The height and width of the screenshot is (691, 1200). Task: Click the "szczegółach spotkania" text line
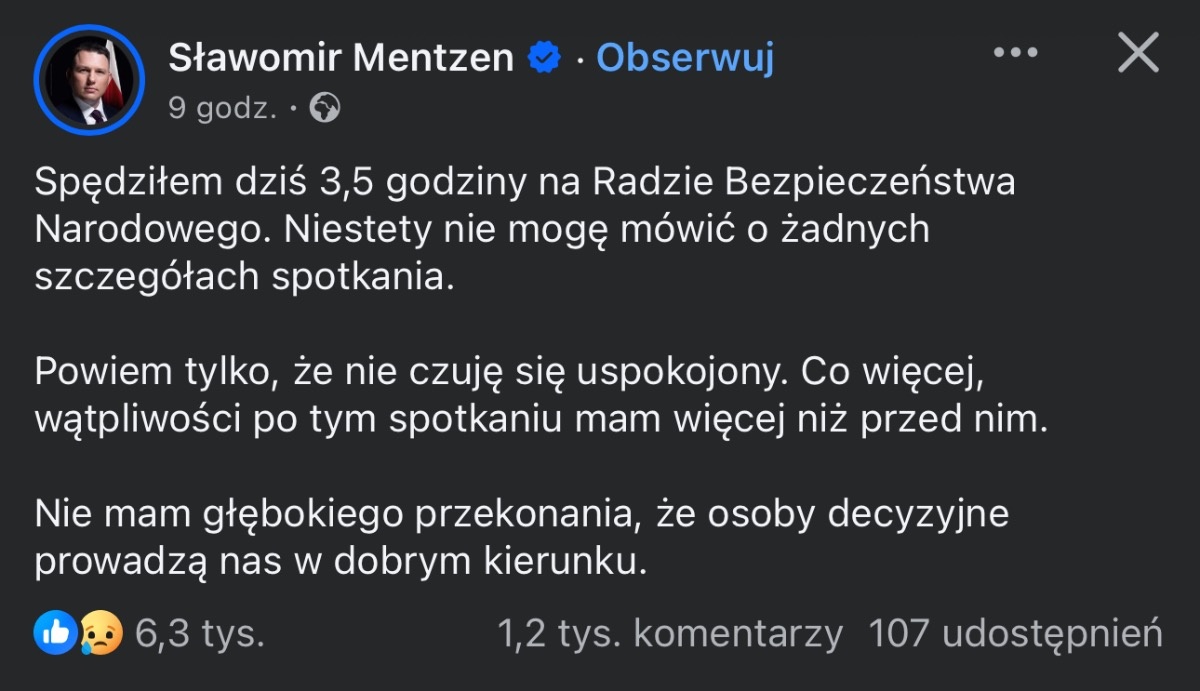point(244,276)
